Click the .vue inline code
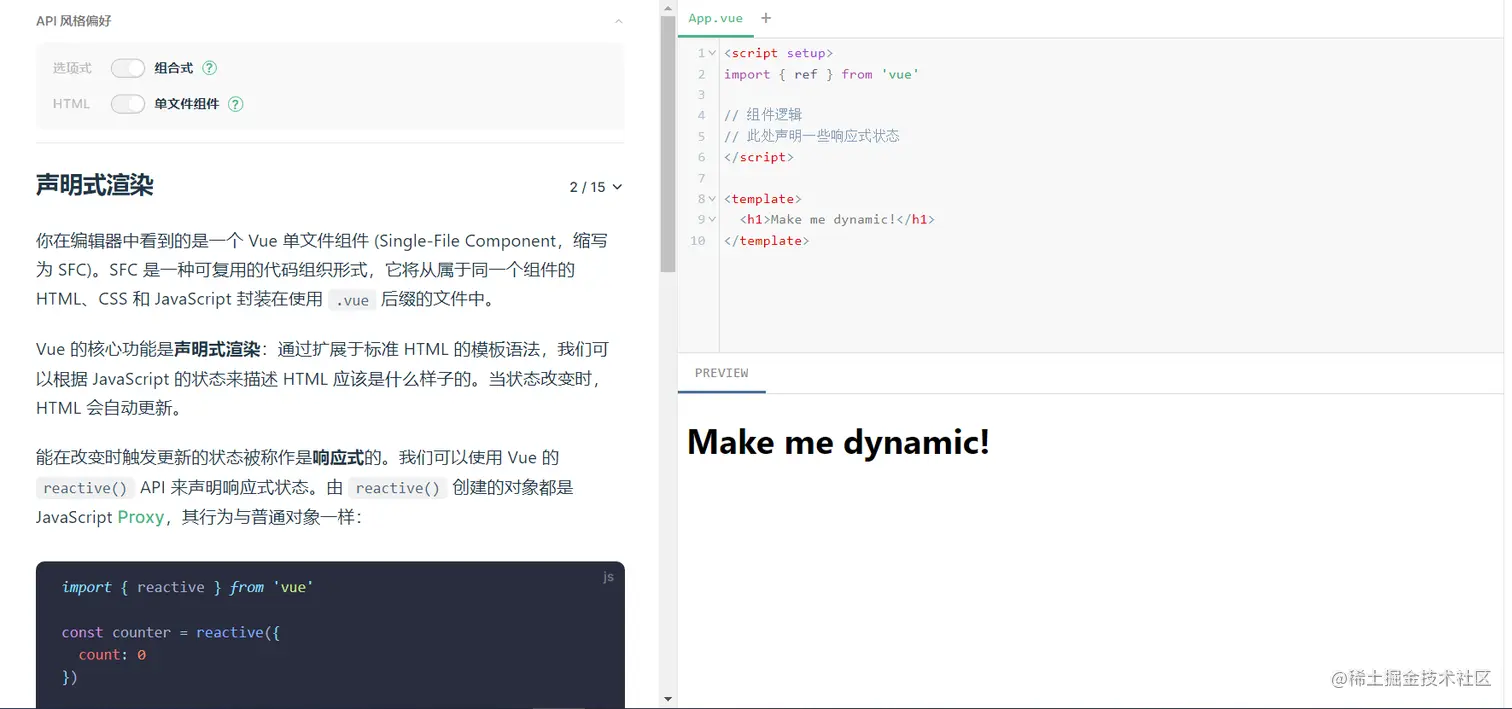Image resolution: width=1512 pixels, height=709 pixels. pyautogui.click(x=352, y=300)
